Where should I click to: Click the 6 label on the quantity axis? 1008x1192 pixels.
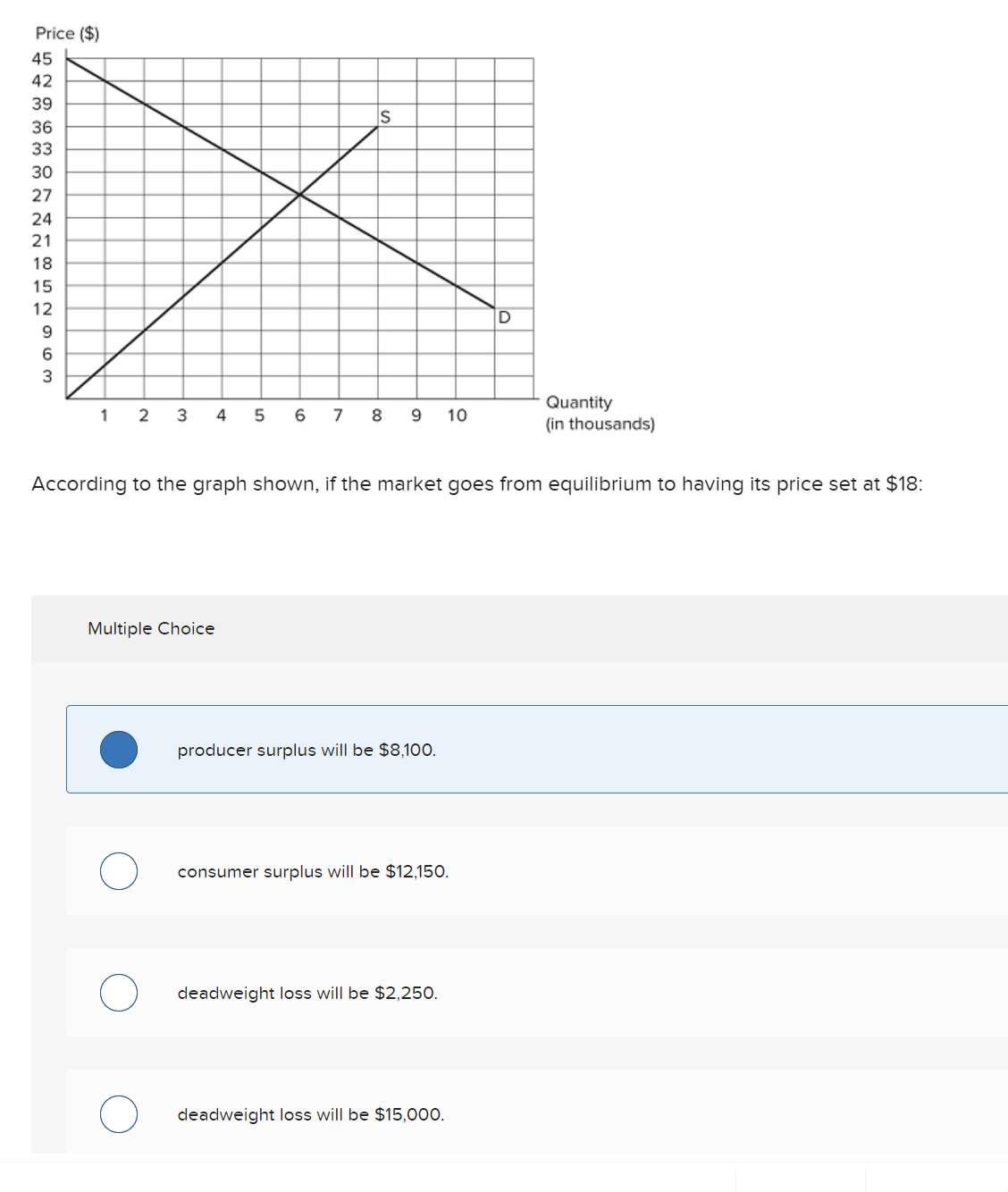pos(300,415)
